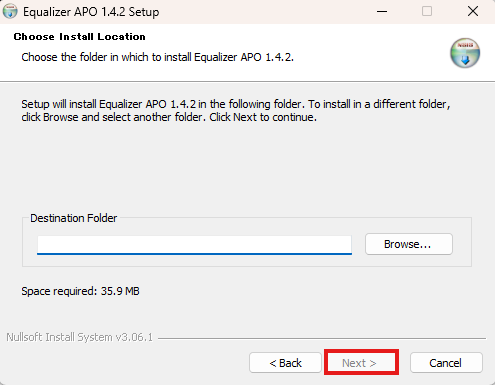495x385 pixels.
Task: Click the Nullsoft Install System version text
Action: tap(79, 337)
